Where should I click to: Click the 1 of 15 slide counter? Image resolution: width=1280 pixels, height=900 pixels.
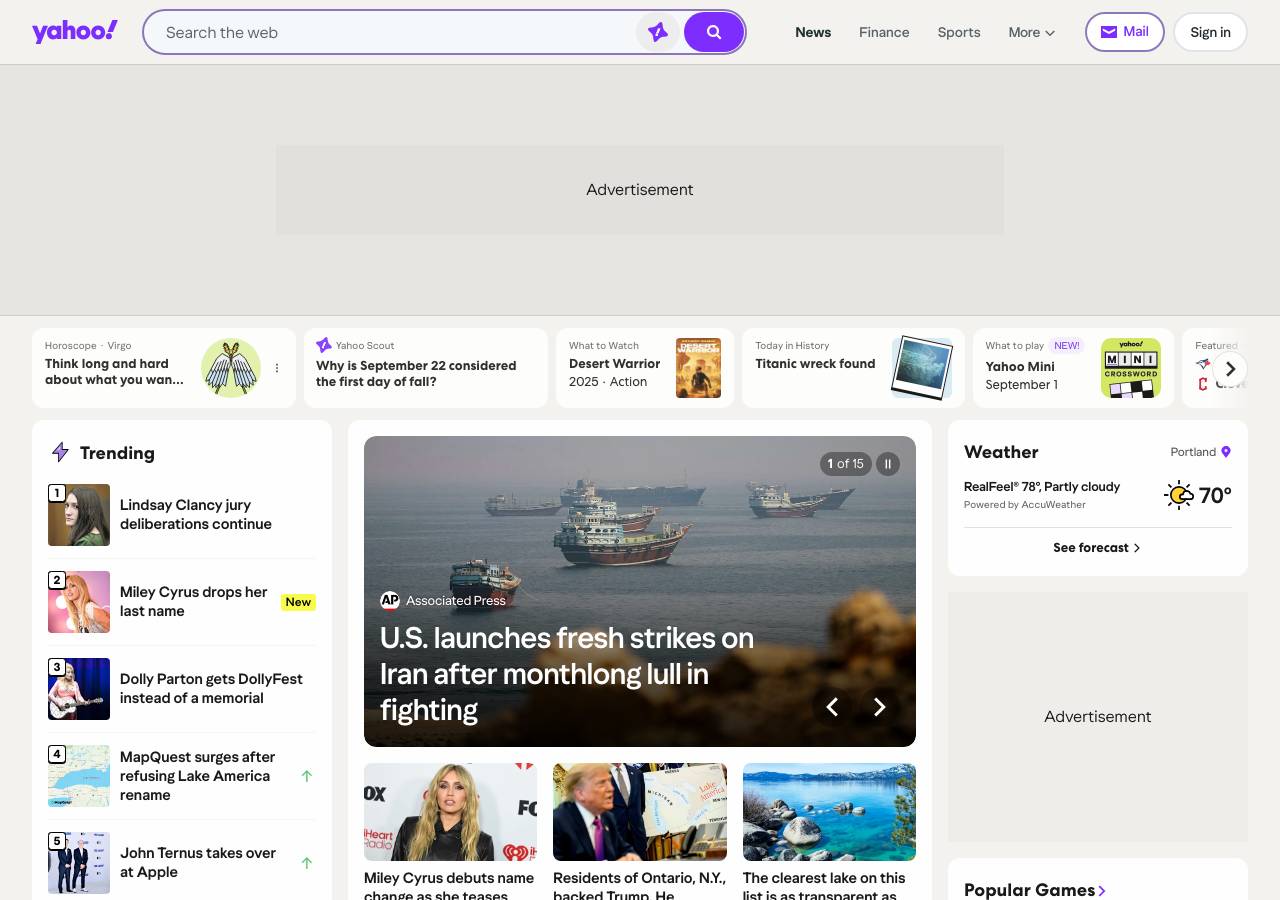tap(846, 464)
